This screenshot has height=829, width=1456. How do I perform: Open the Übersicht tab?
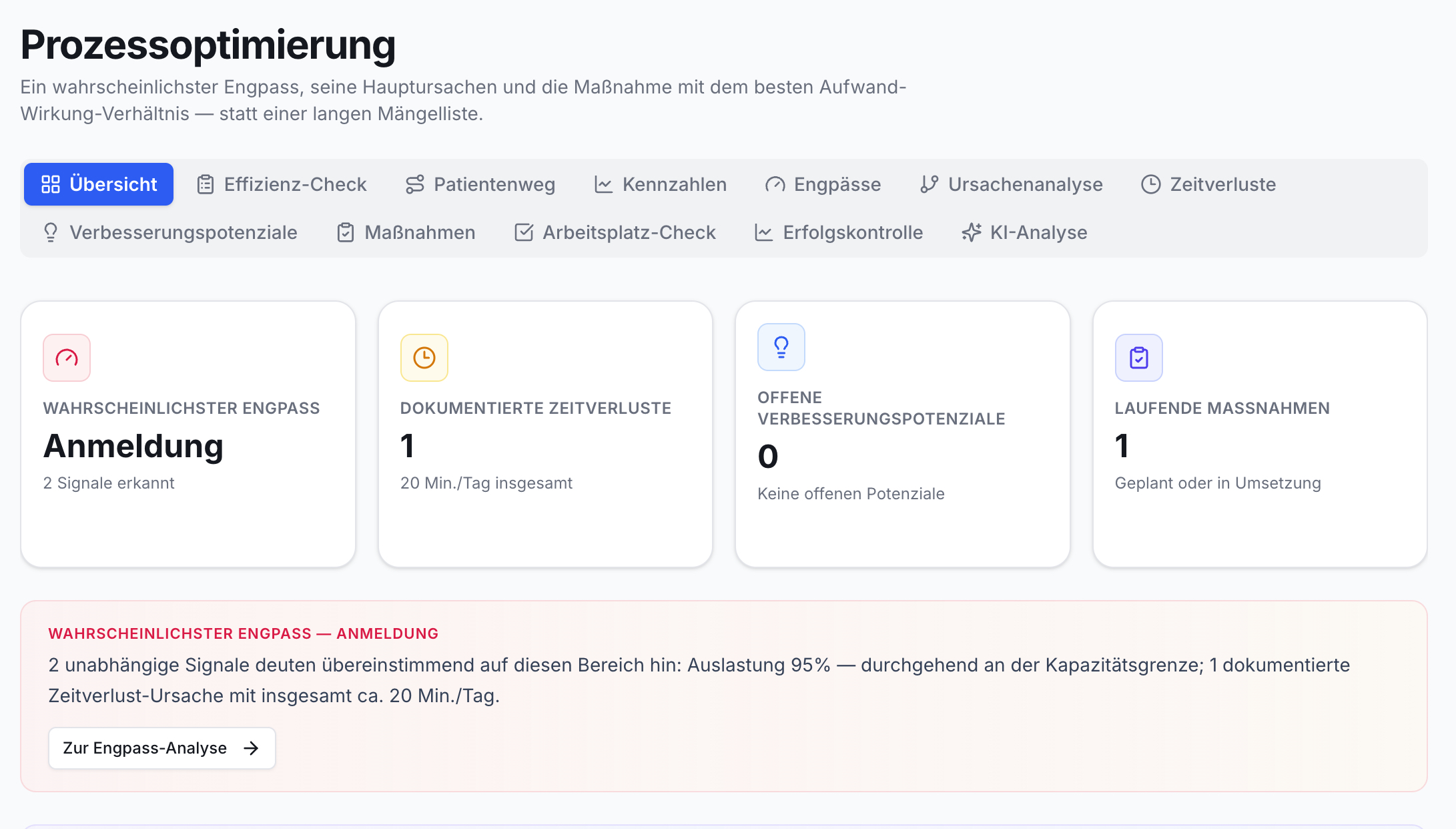pyautogui.click(x=99, y=184)
